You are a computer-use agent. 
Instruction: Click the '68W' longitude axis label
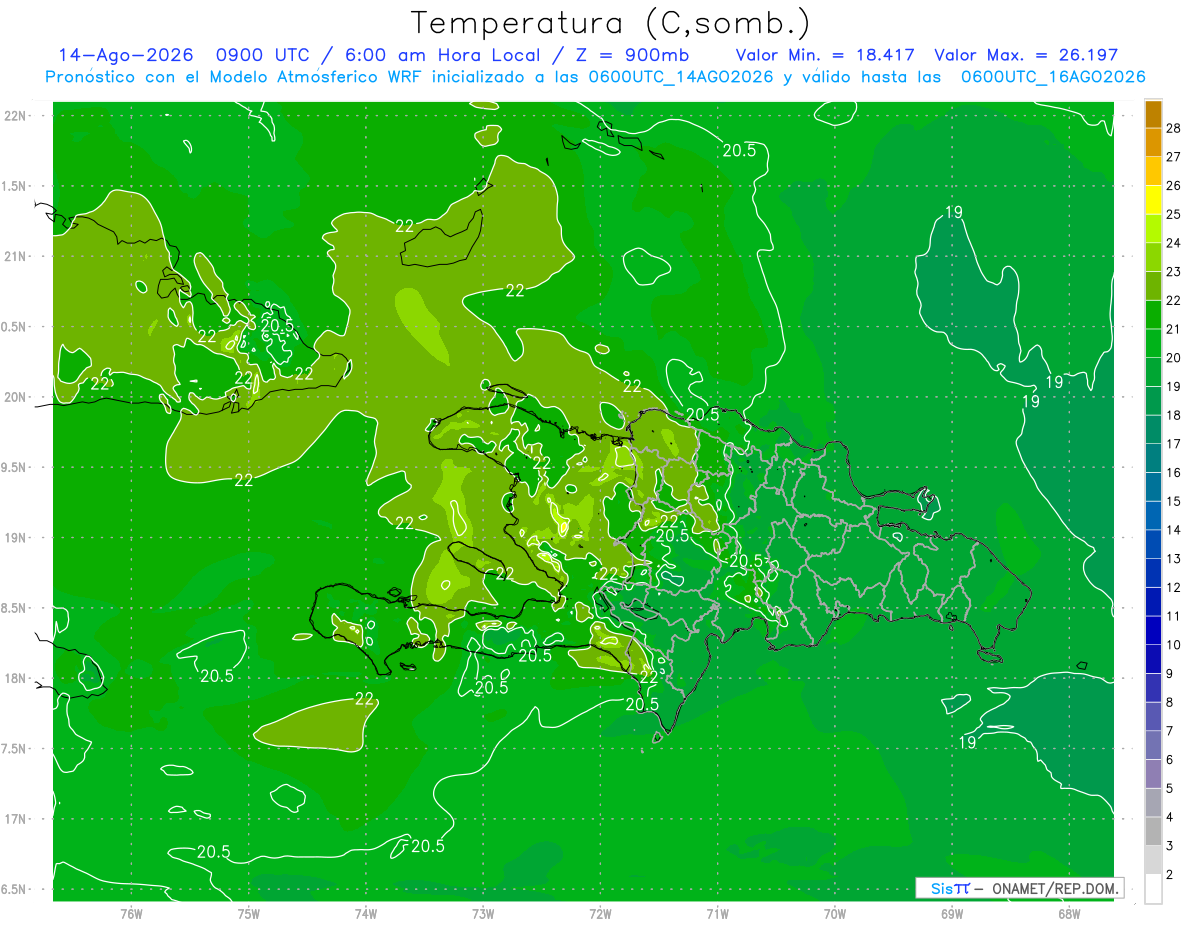click(x=1069, y=914)
